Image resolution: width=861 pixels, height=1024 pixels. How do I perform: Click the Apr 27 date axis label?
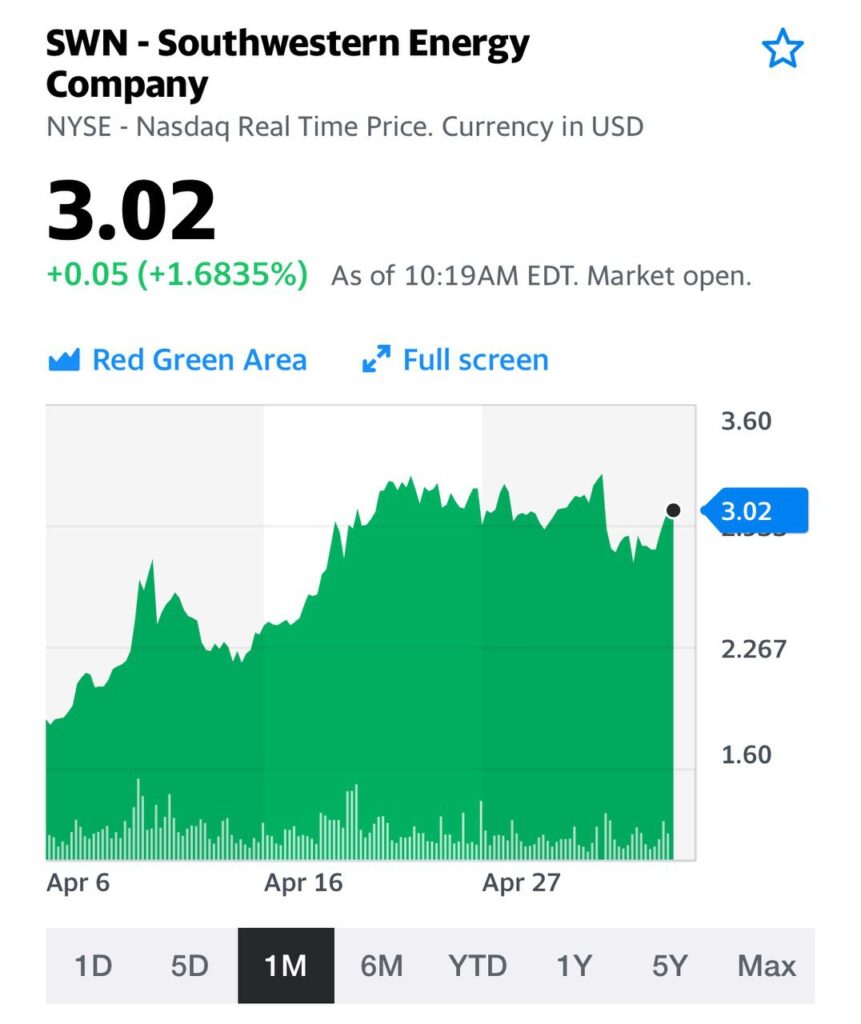click(x=521, y=883)
